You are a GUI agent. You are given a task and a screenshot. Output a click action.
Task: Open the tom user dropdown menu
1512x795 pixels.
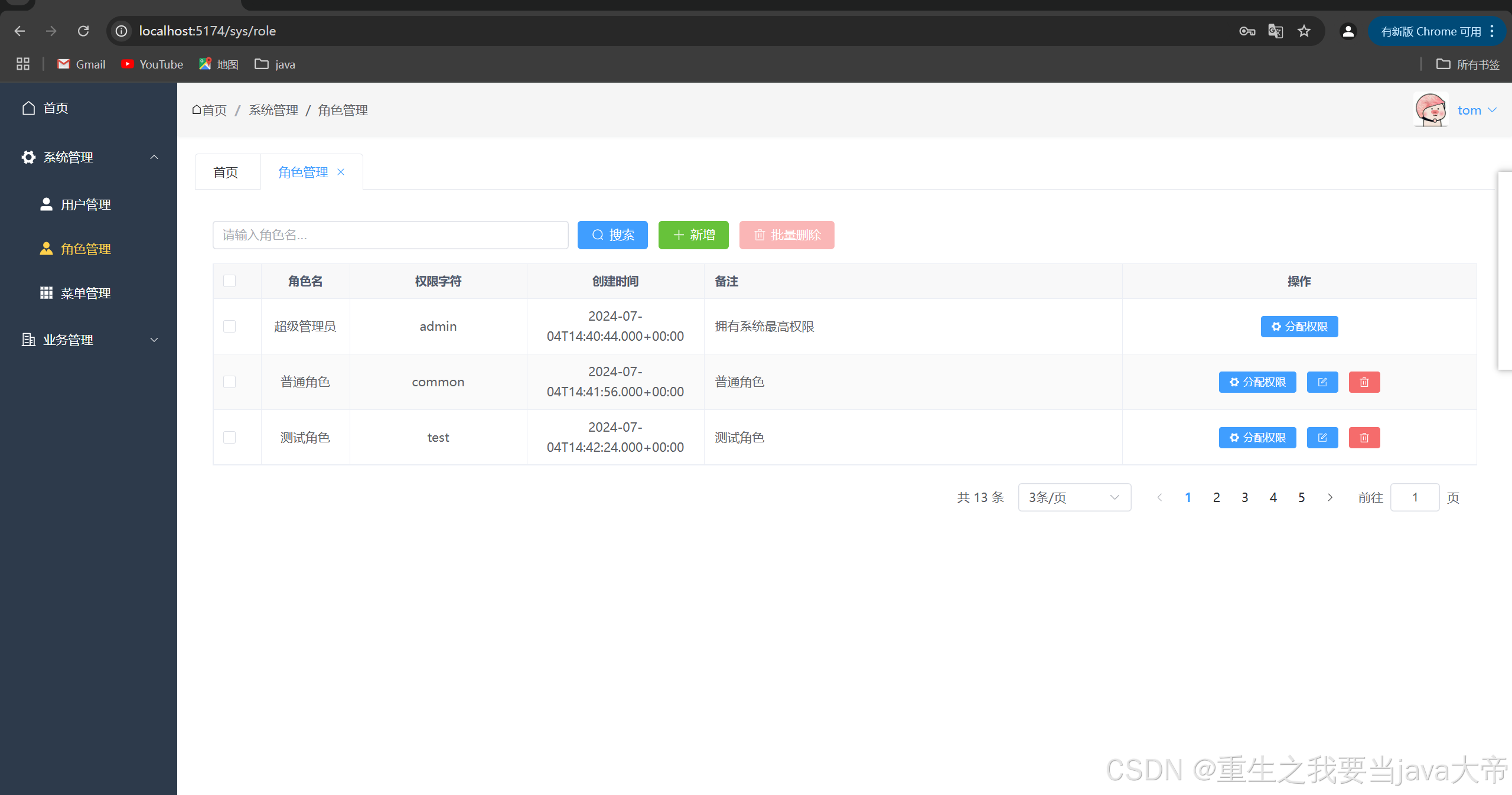1476,110
